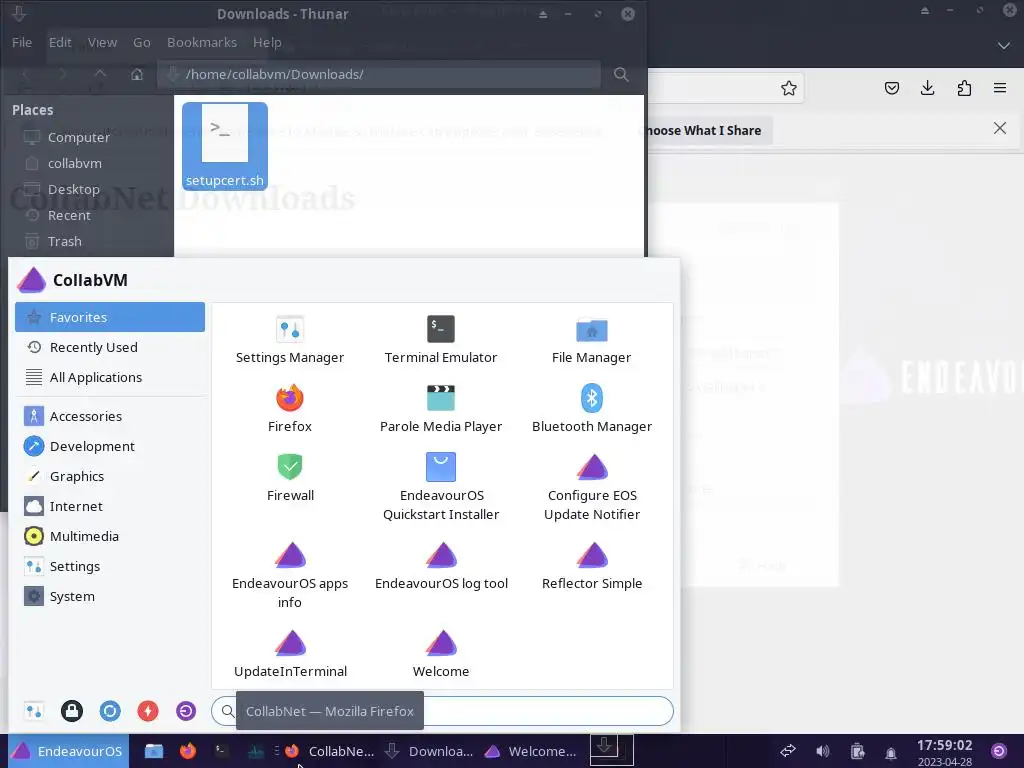The image size is (1024, 768).
Task: Open the Multimedia category
Action: click(x=110, y=536)
